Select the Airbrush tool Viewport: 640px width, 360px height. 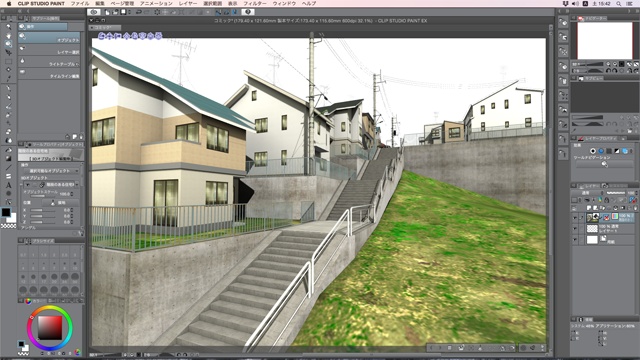(x=8, y=115)
